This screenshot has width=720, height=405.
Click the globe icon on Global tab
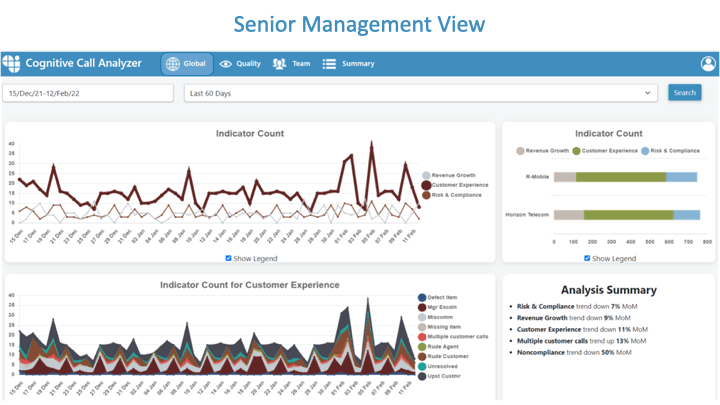pyautogui.click(x=172, y=64)
